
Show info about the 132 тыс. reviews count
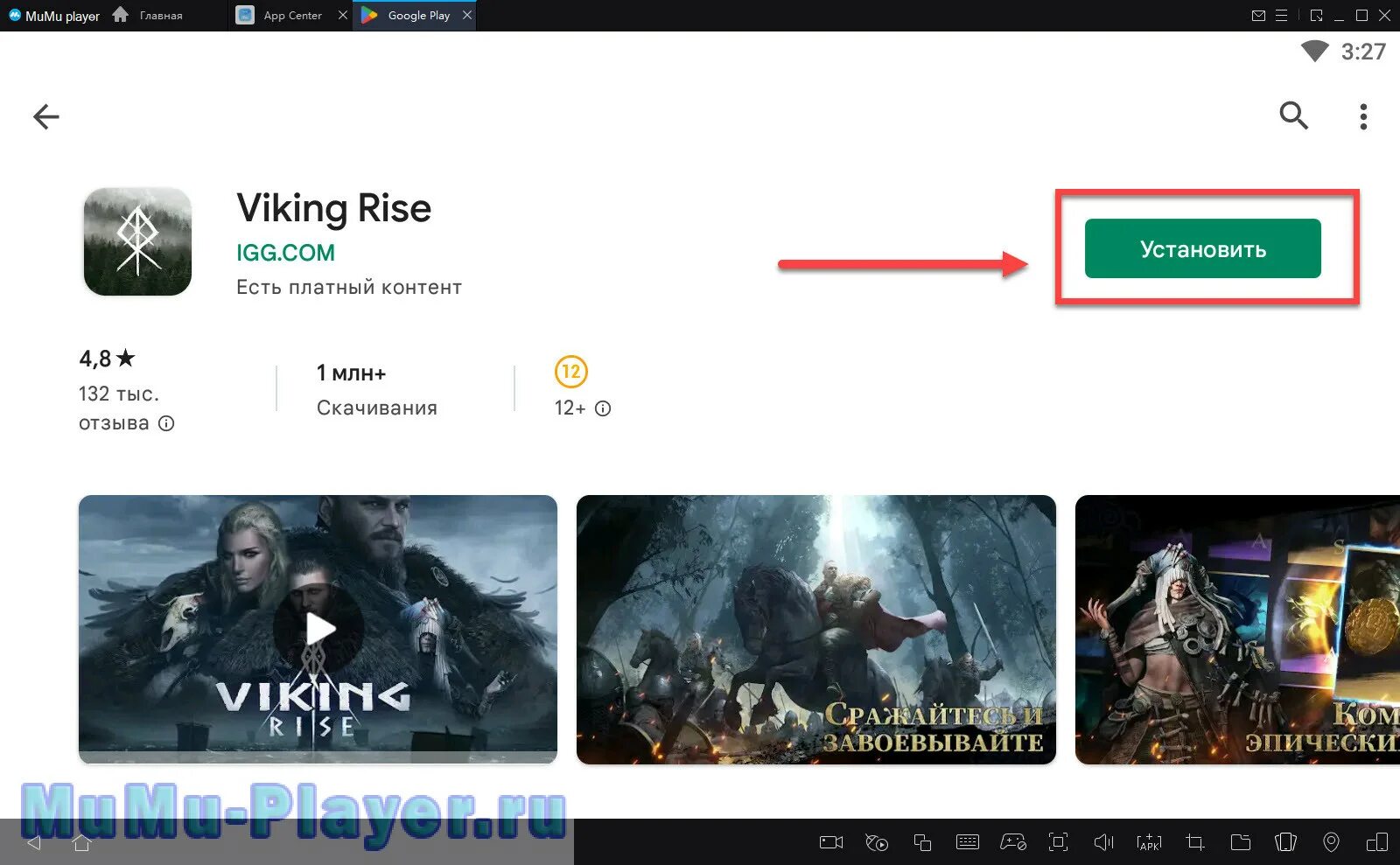(x=166, y=423)
